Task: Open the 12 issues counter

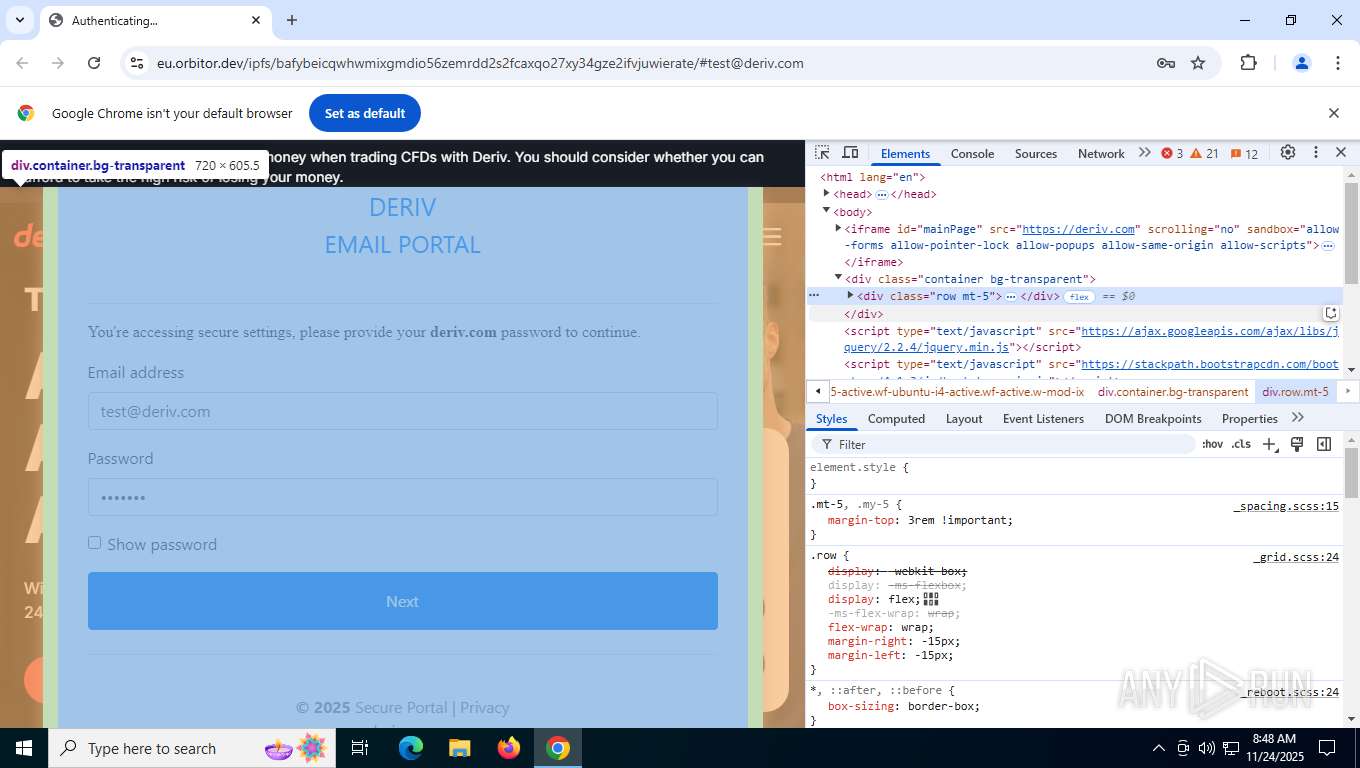Action: (x=1244, y=154)
